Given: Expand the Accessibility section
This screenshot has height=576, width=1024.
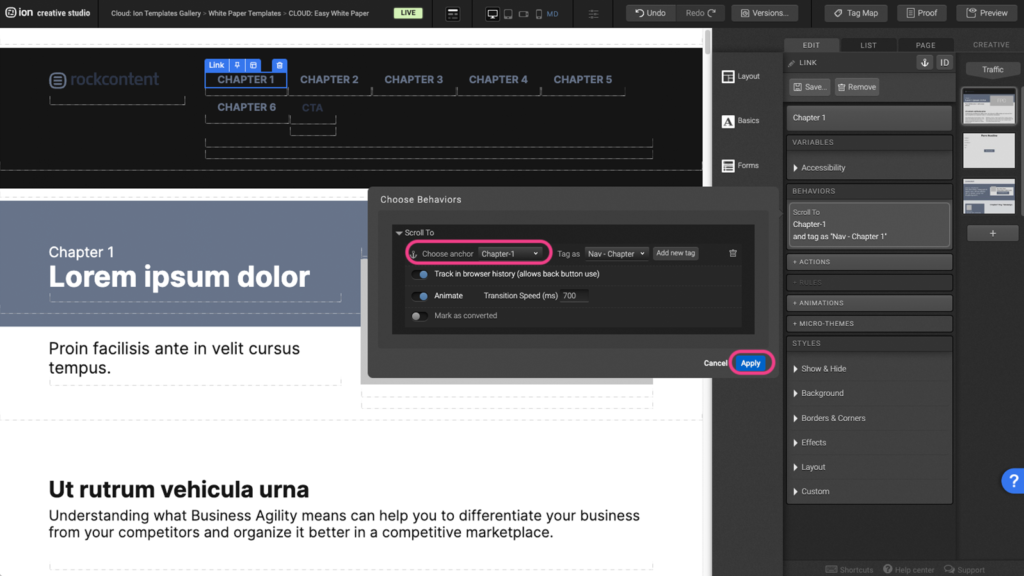Looking at the screenshot, I should coord(822,168).
